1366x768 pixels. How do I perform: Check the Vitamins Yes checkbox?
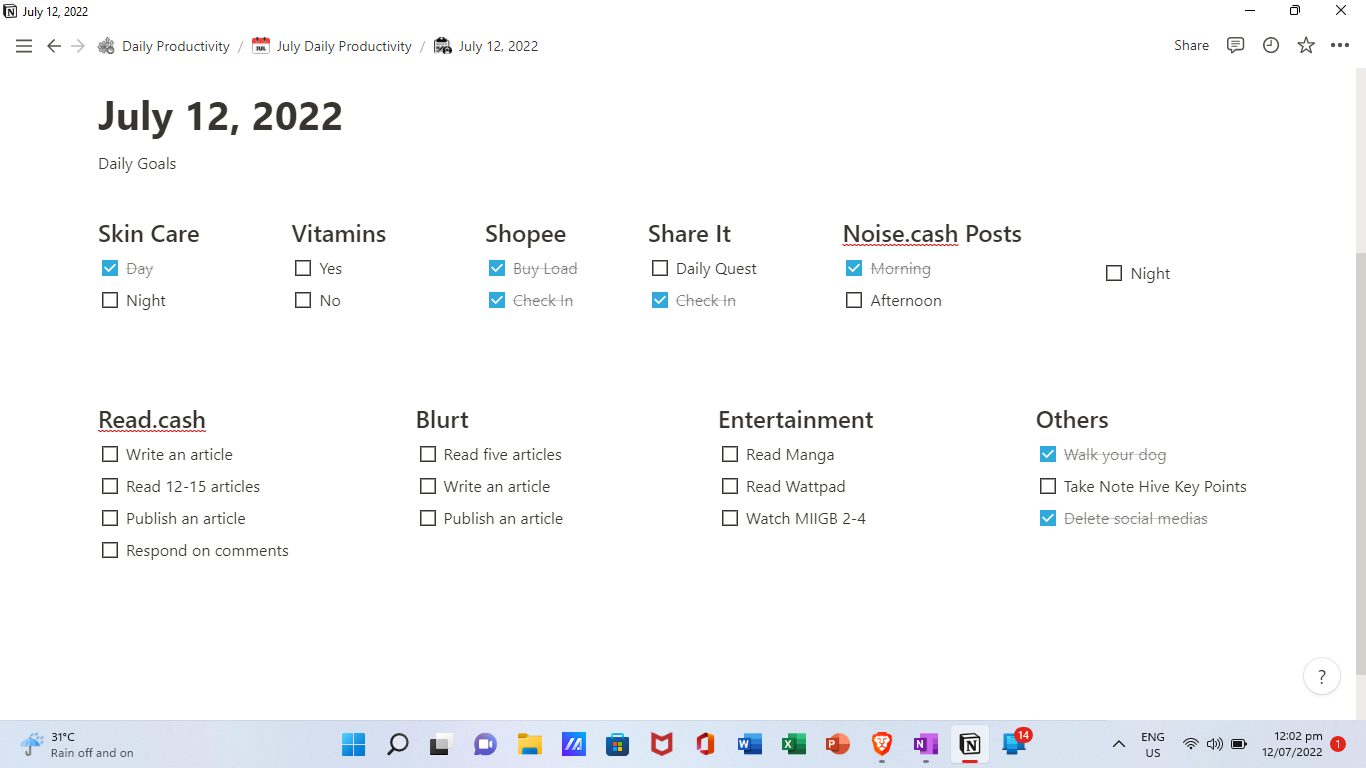coord(303,268)
